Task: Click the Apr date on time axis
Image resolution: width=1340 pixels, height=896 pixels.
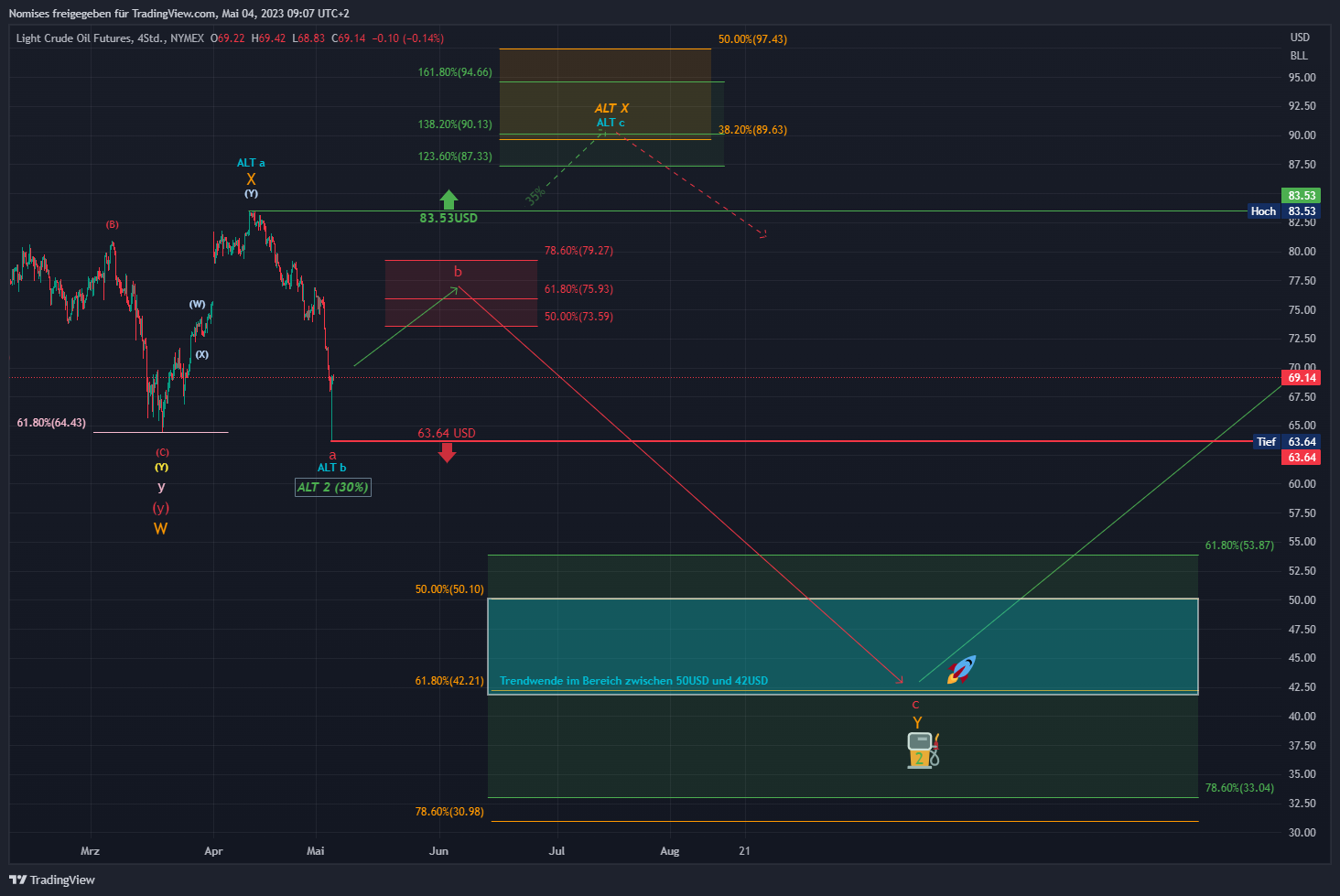Action: [213, 851]
